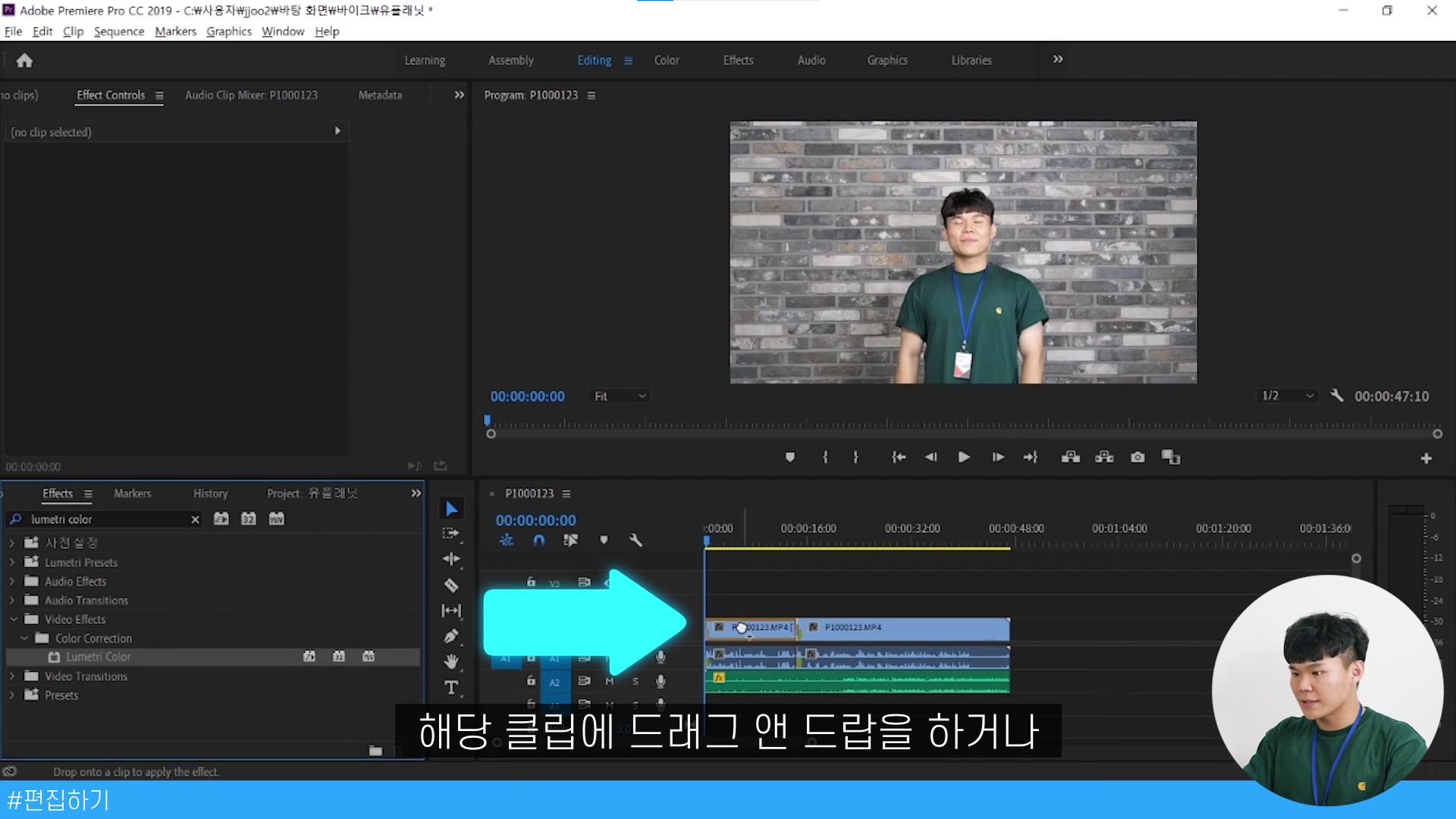Select the Track Select Forward tool

(451, 534)
